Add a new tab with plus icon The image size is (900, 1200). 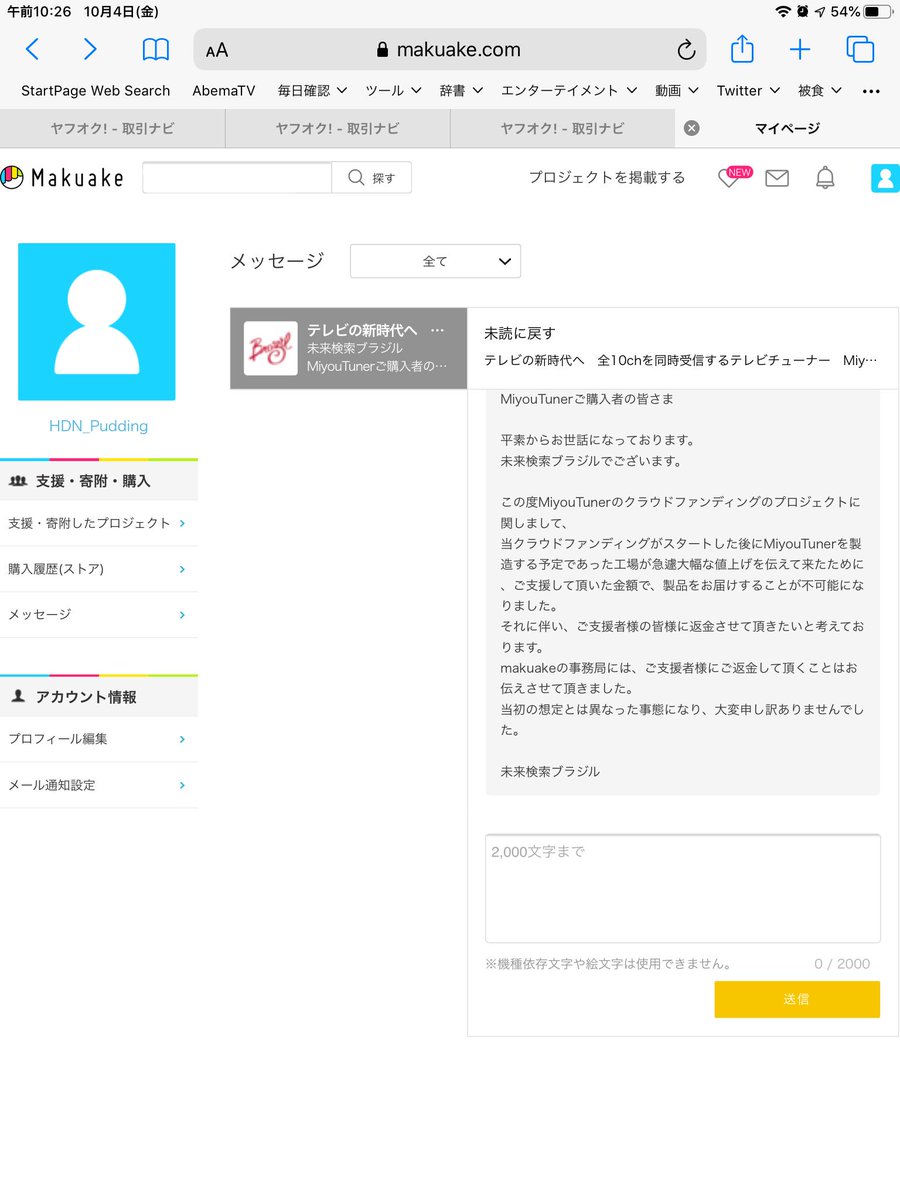tap(800, 49)
